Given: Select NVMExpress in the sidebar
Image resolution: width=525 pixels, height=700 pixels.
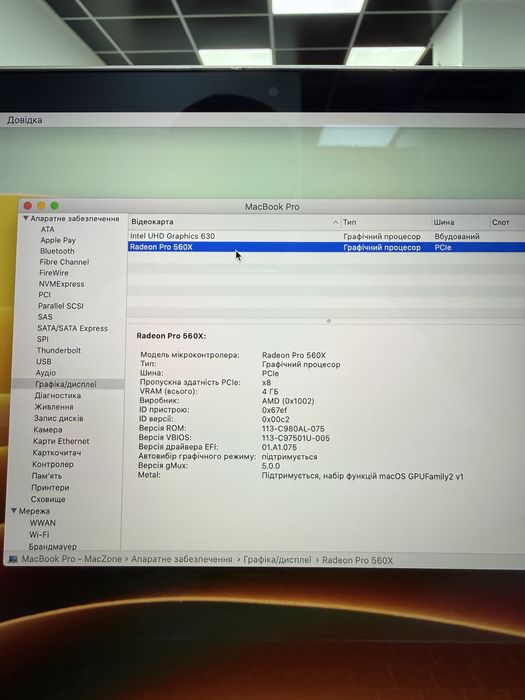Looking at the screenshot, I should [x=61, y=284].
